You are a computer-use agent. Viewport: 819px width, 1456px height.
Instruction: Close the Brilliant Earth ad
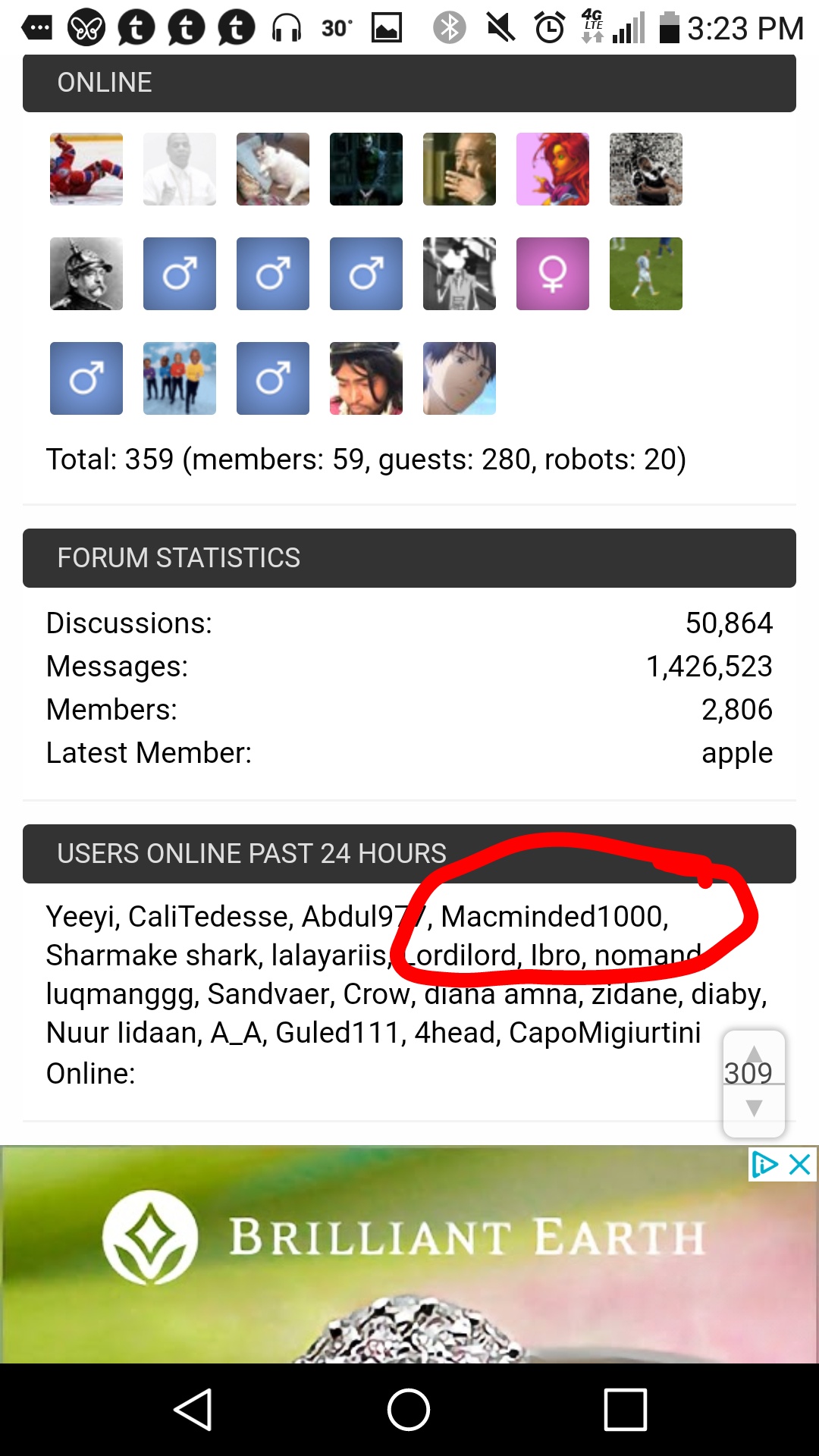point(800,1164)
